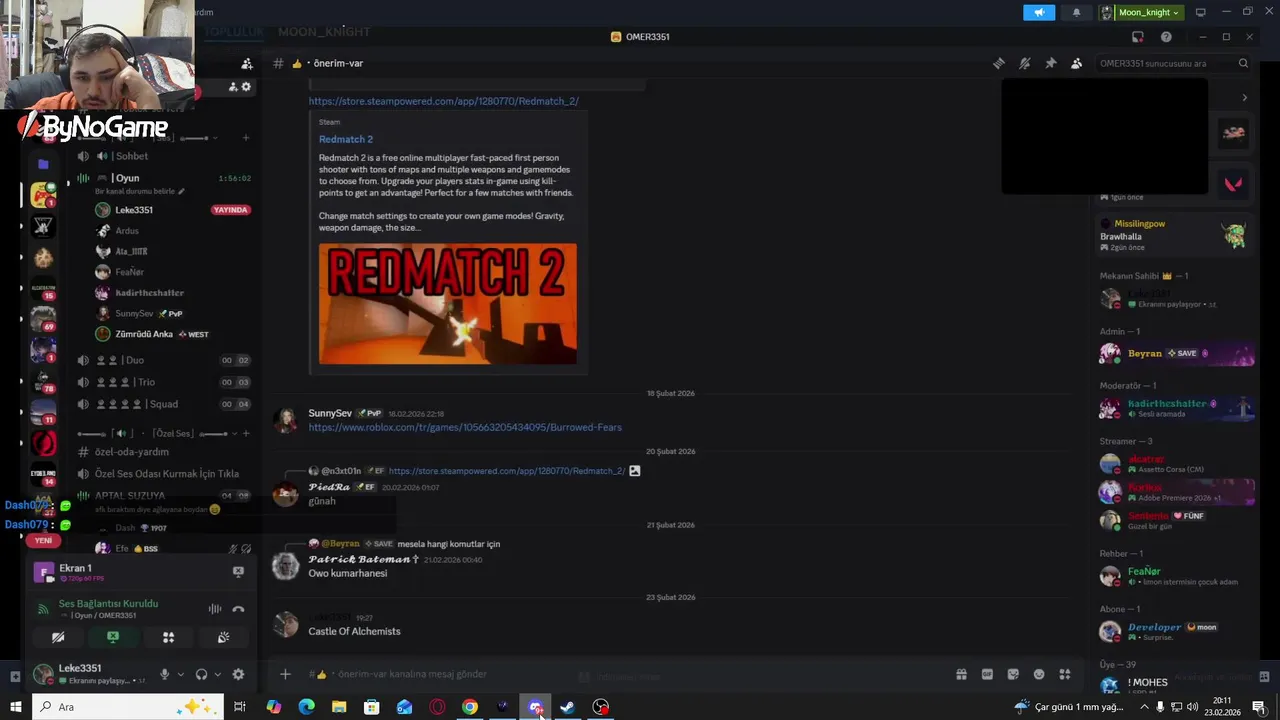Screen dimensions: 1280x720
Task: Open the Redmatch 2 embed title
Action: [x=346, y=139]
